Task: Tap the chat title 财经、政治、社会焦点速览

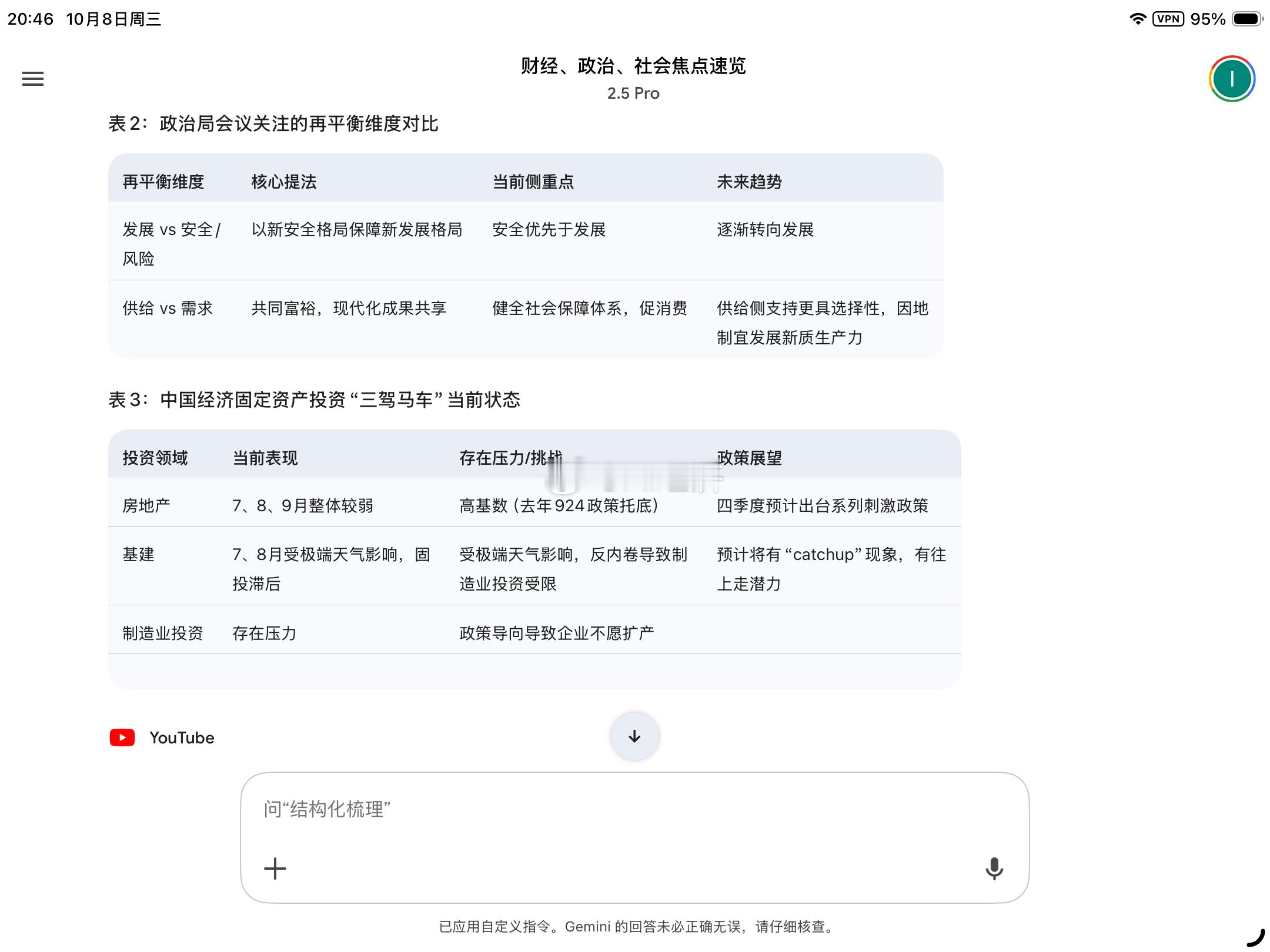Action: tap(633, 66)
